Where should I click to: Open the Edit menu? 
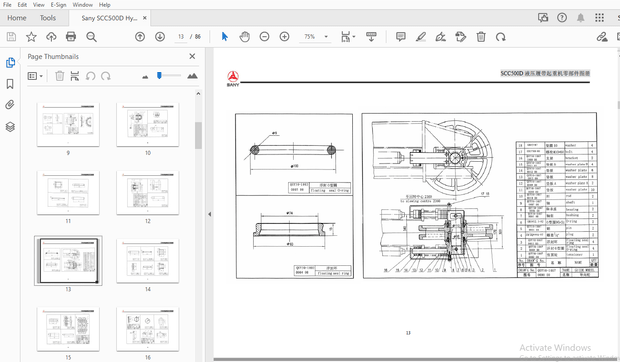click(22, 5)
